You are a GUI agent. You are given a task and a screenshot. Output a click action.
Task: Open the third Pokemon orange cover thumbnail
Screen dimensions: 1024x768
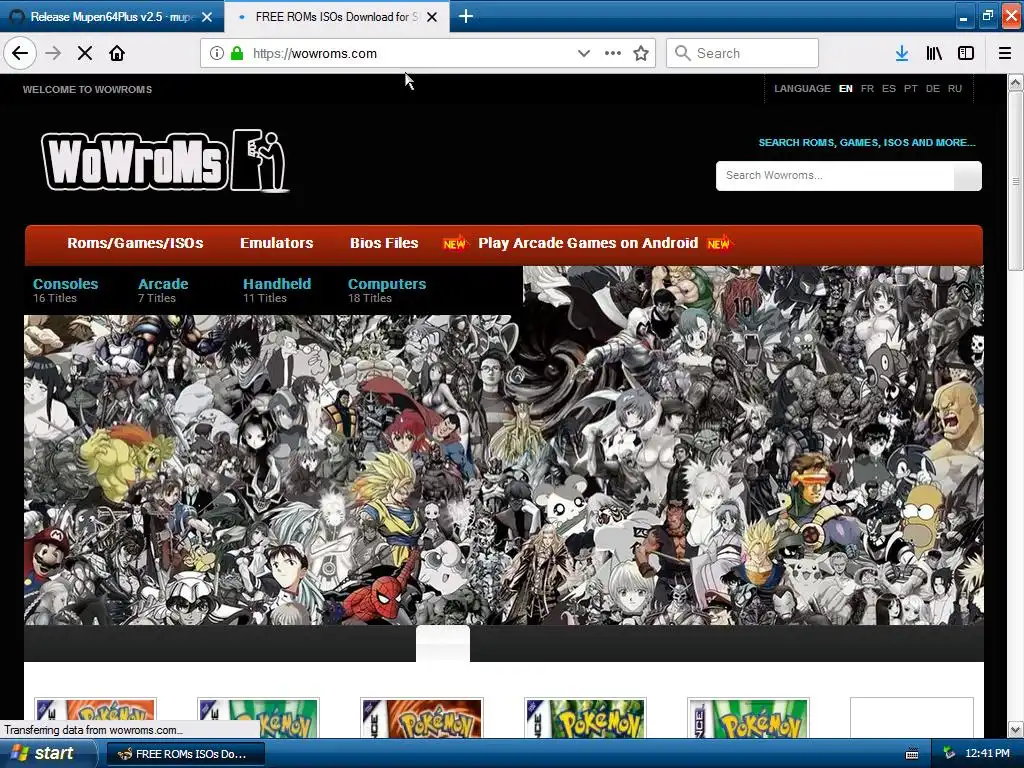(x=422, y=718)
